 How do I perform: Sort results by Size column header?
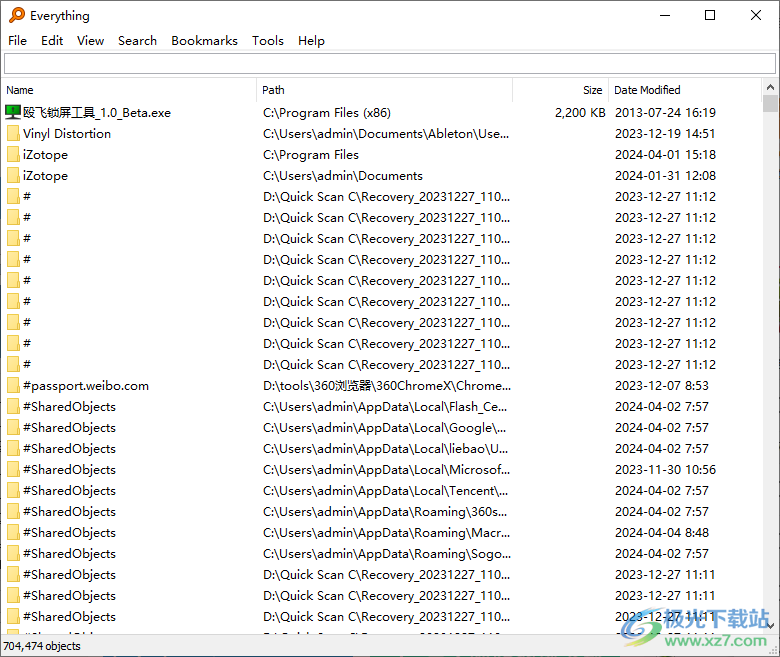(x=560, y=90)
